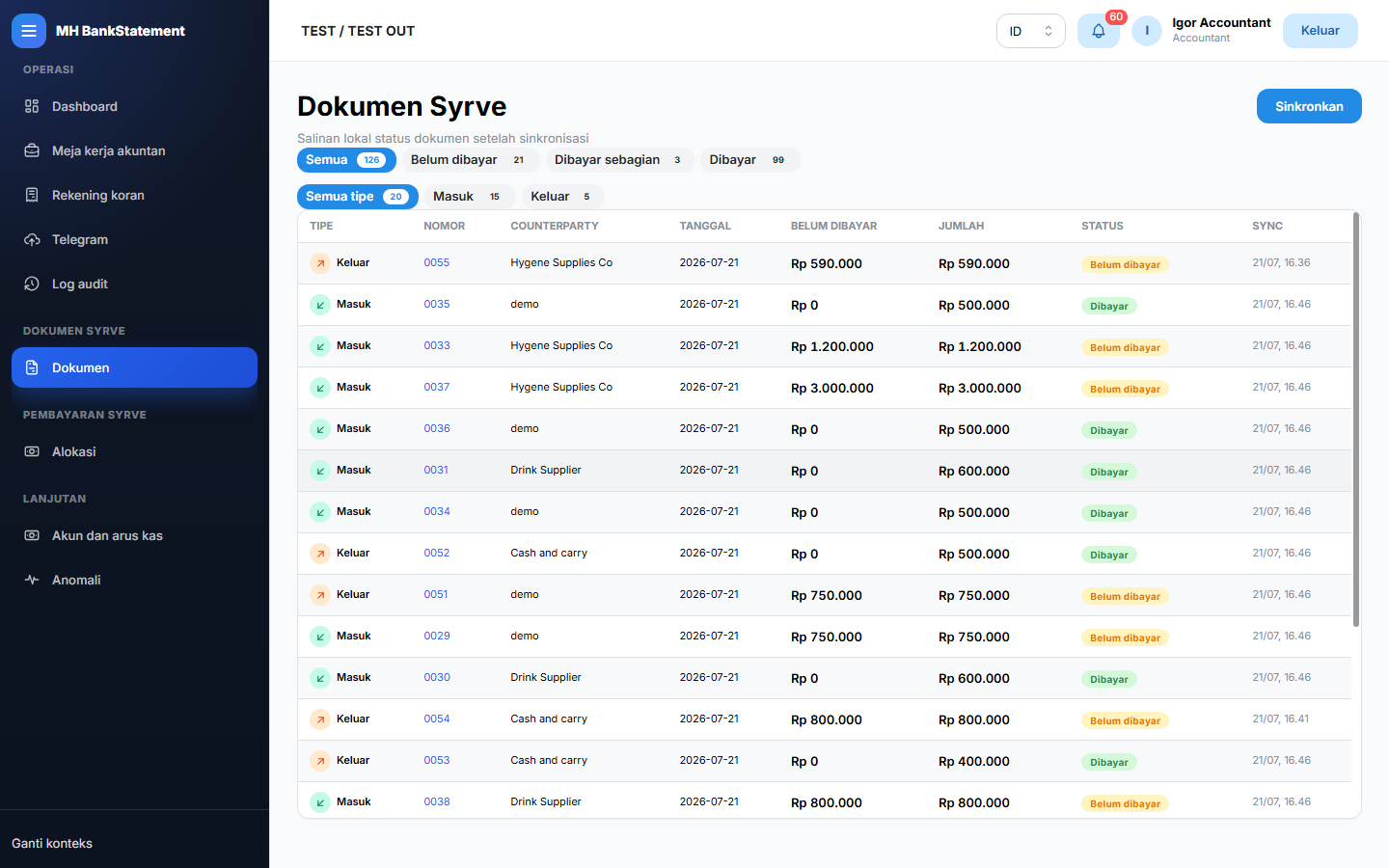1389x868 pixels.
Task: Click the Keluar arrow icon in row 0052
Action: (x=320, y=554)
